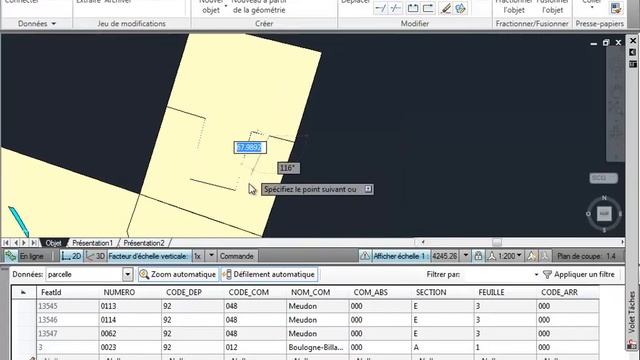Toggle Défilement automatique
This screenshot has height=360, width=640.
click(x=269, y=274)
